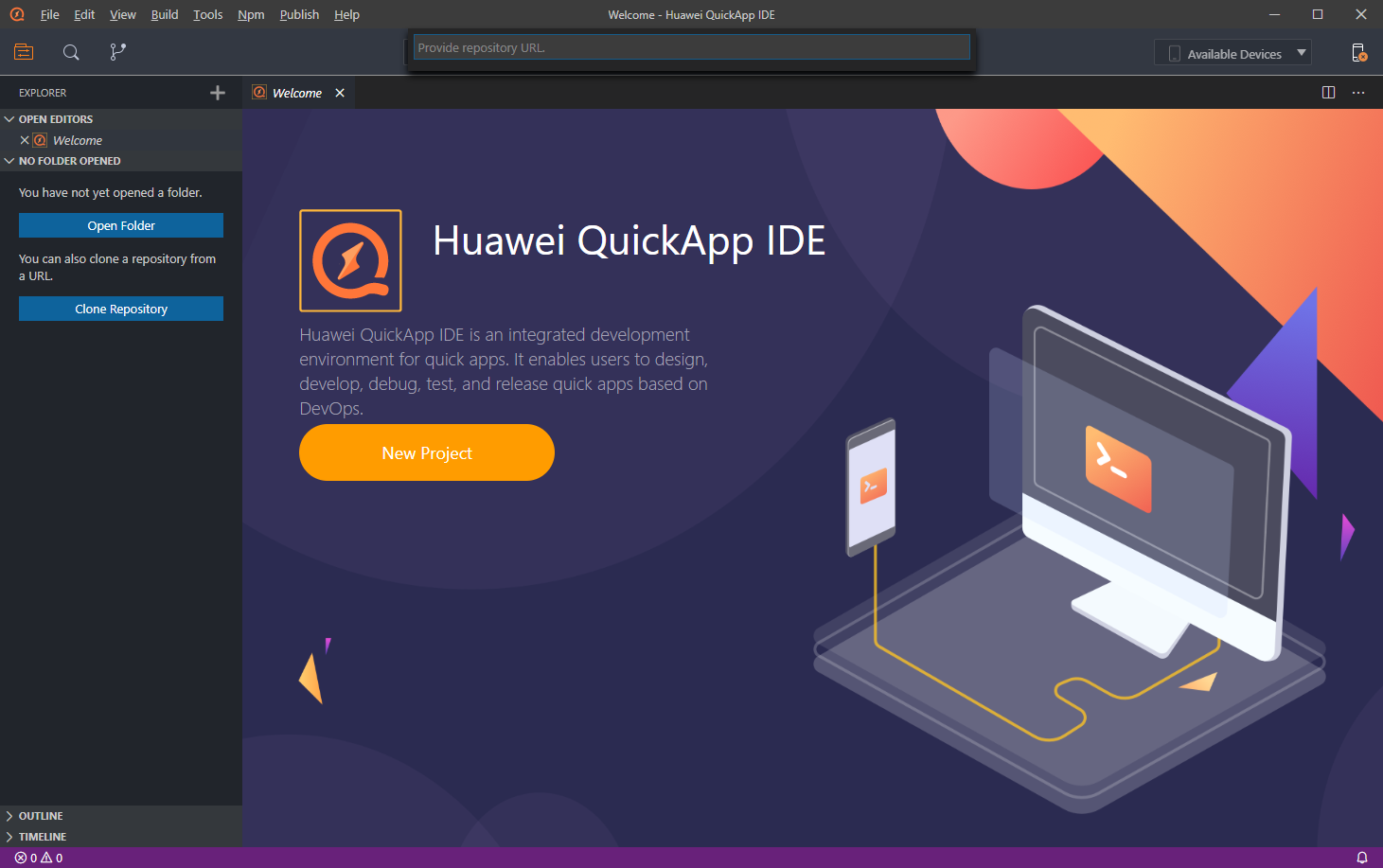Click the Huawei QuickApp logo in title bar
1383x868 pixels.
pos(17,14)
